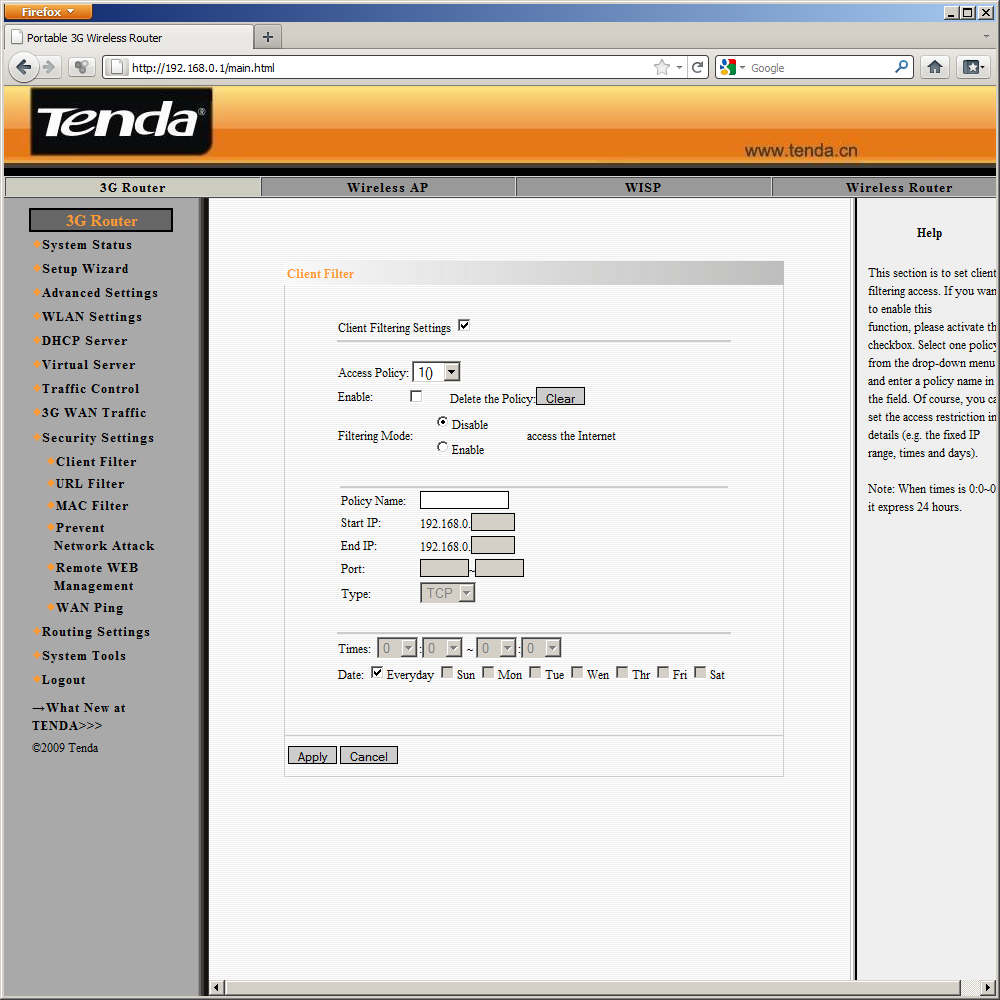Switch to the 3G Router mode tab

coord(133,187)
